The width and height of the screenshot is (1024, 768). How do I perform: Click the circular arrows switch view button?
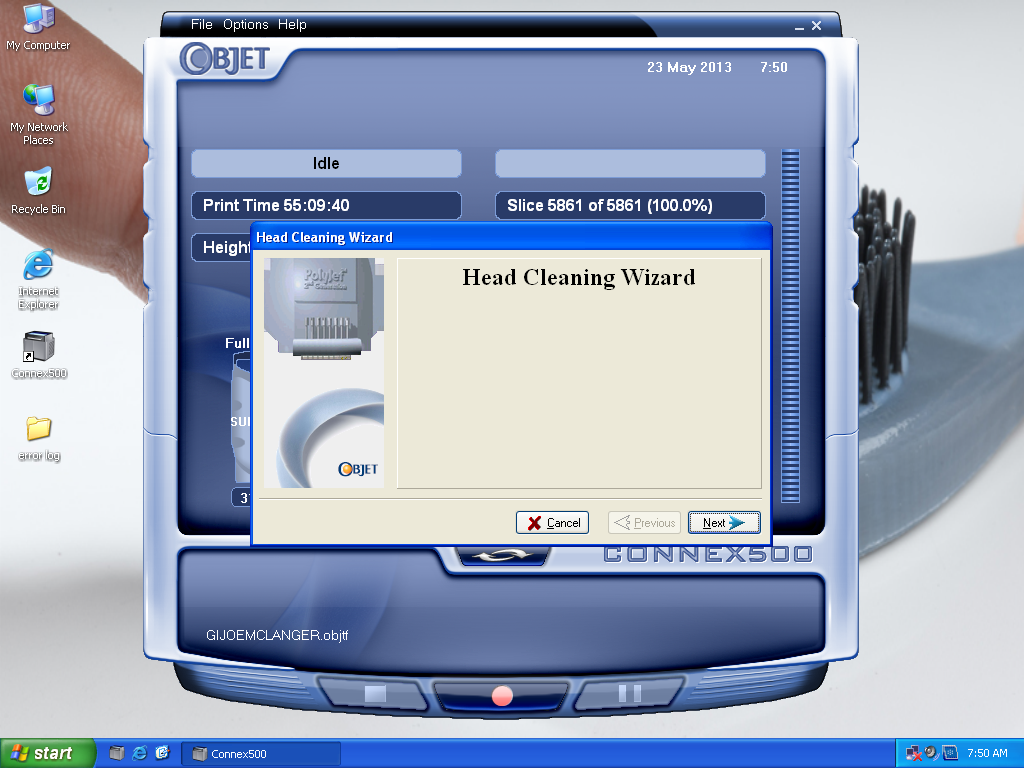(x=502, y=556)
